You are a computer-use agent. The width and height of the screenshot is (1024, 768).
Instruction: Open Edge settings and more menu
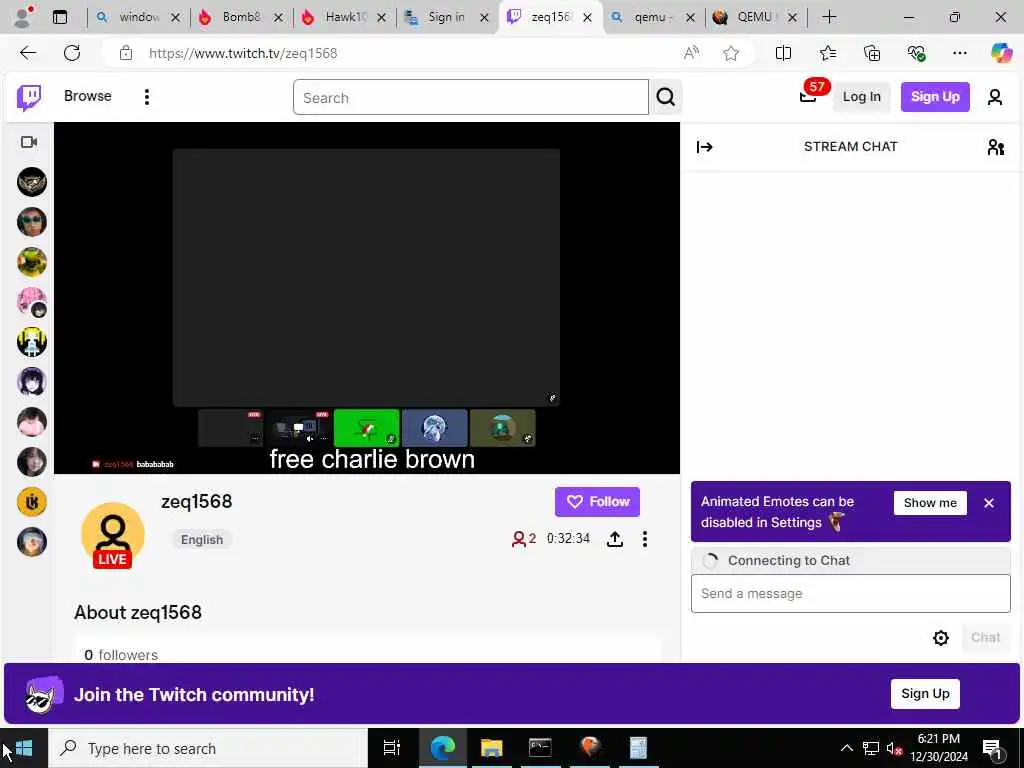tap(959, 54)
